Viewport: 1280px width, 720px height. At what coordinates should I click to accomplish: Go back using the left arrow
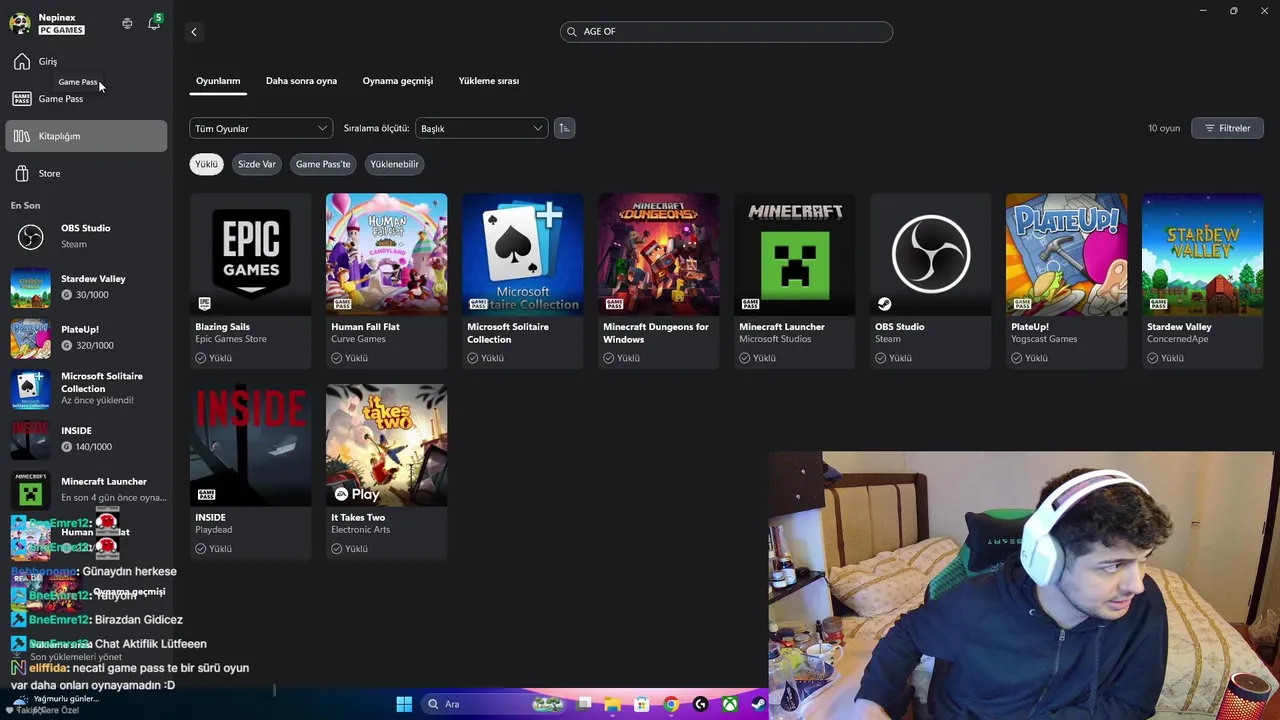point(194,32)
